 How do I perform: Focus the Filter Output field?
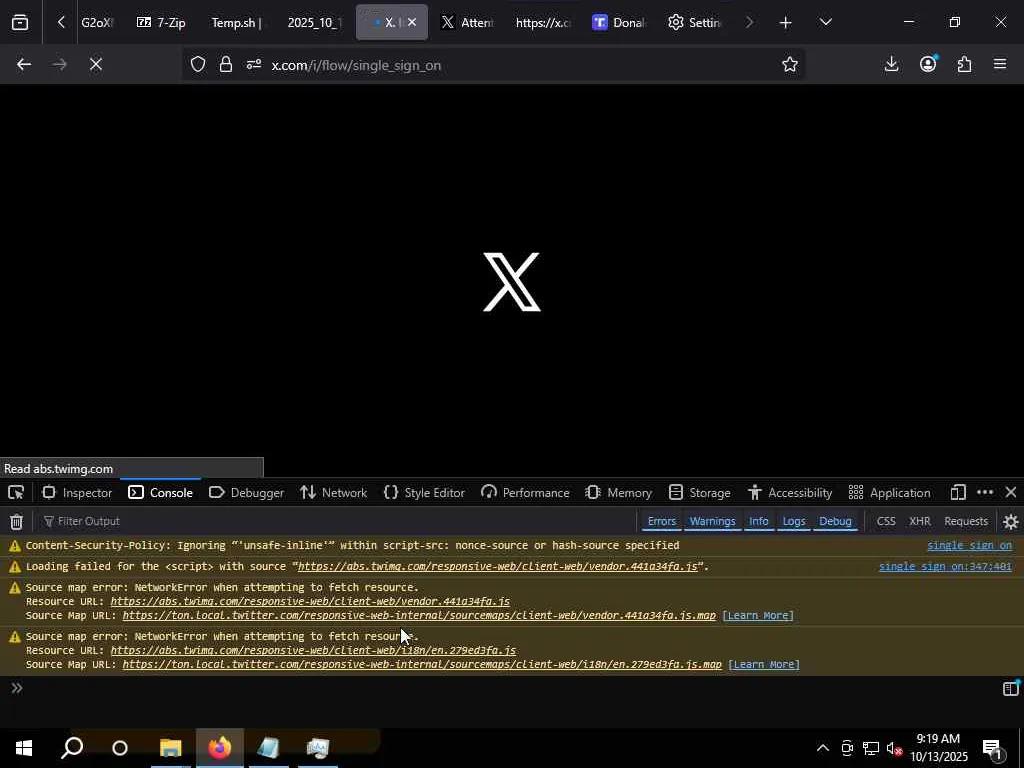pyautogui.click(x=336, y=521)
